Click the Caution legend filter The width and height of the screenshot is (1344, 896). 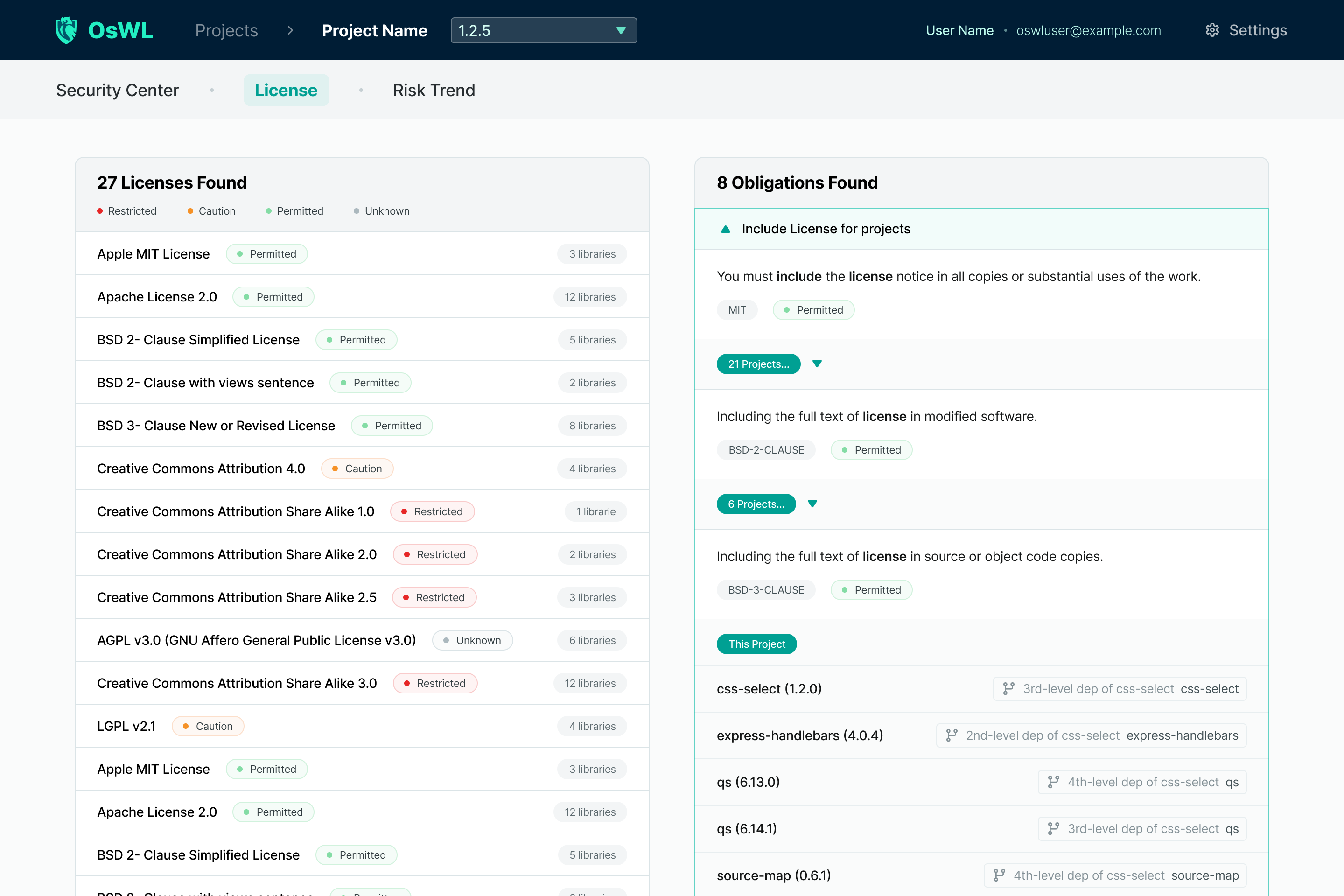click(211, 211)
